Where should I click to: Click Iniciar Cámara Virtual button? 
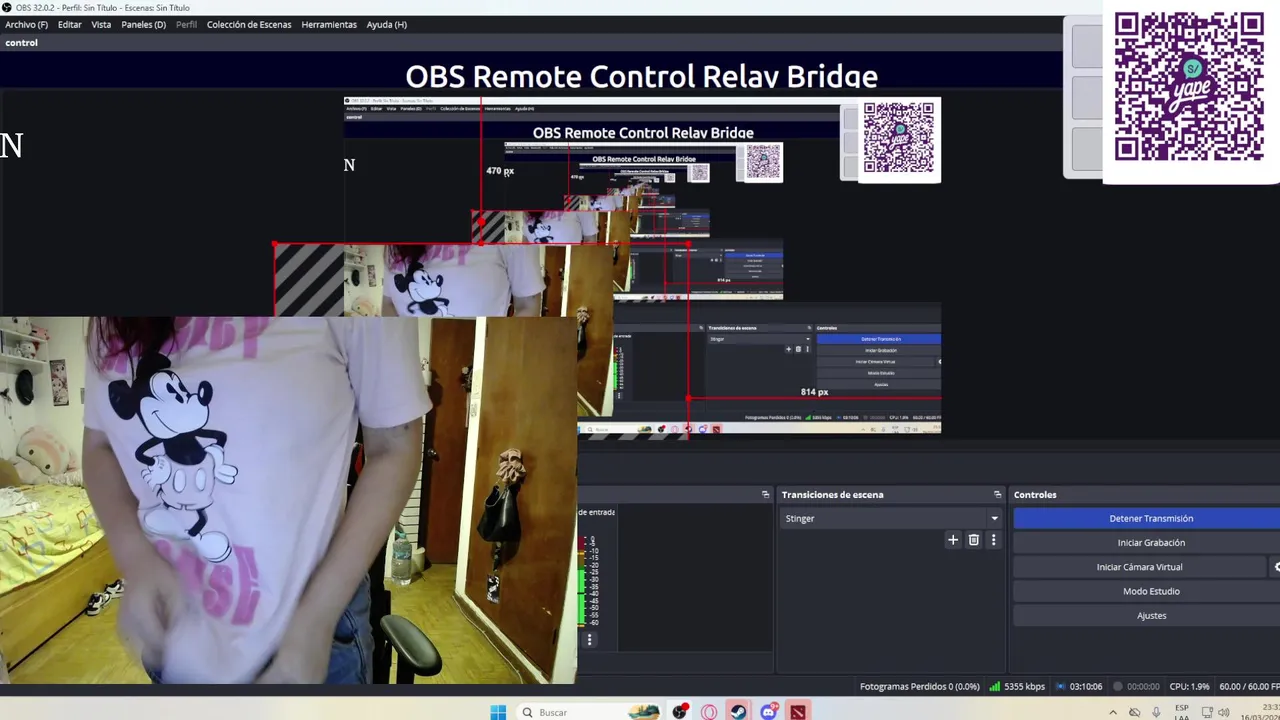click(1139, 567)
